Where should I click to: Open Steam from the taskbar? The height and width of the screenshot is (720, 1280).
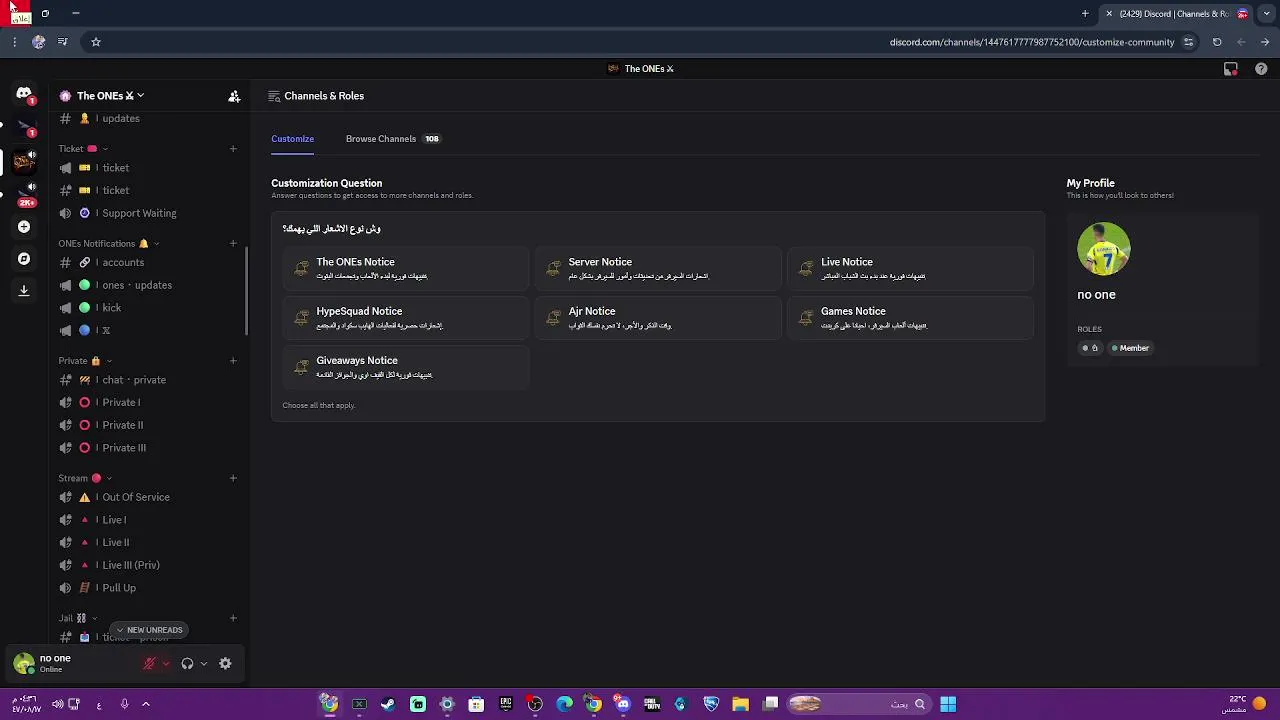pos(388,704)
